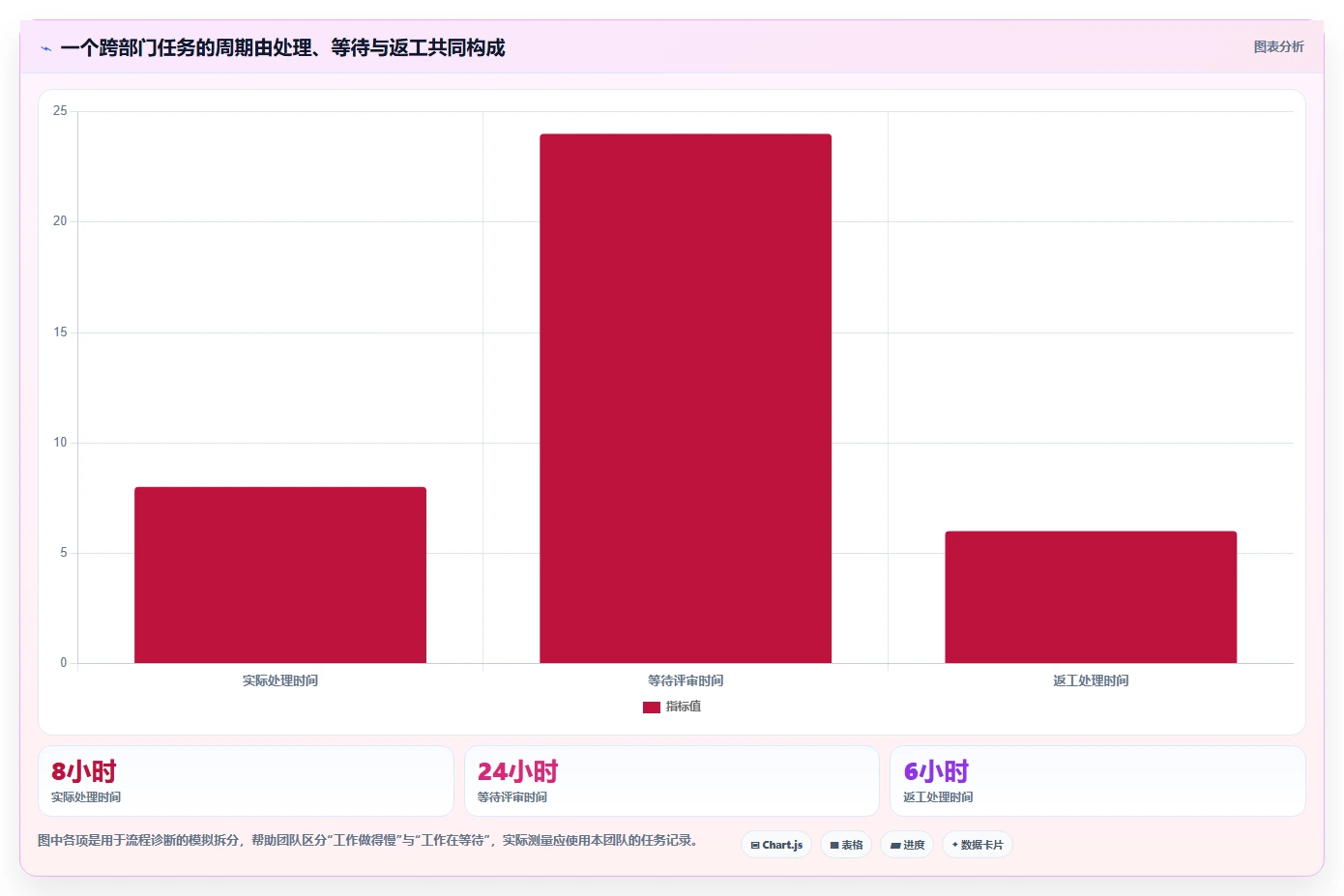Click the 实际处理时间 bar in the chart
The image size is (1344, 896).
280,575
